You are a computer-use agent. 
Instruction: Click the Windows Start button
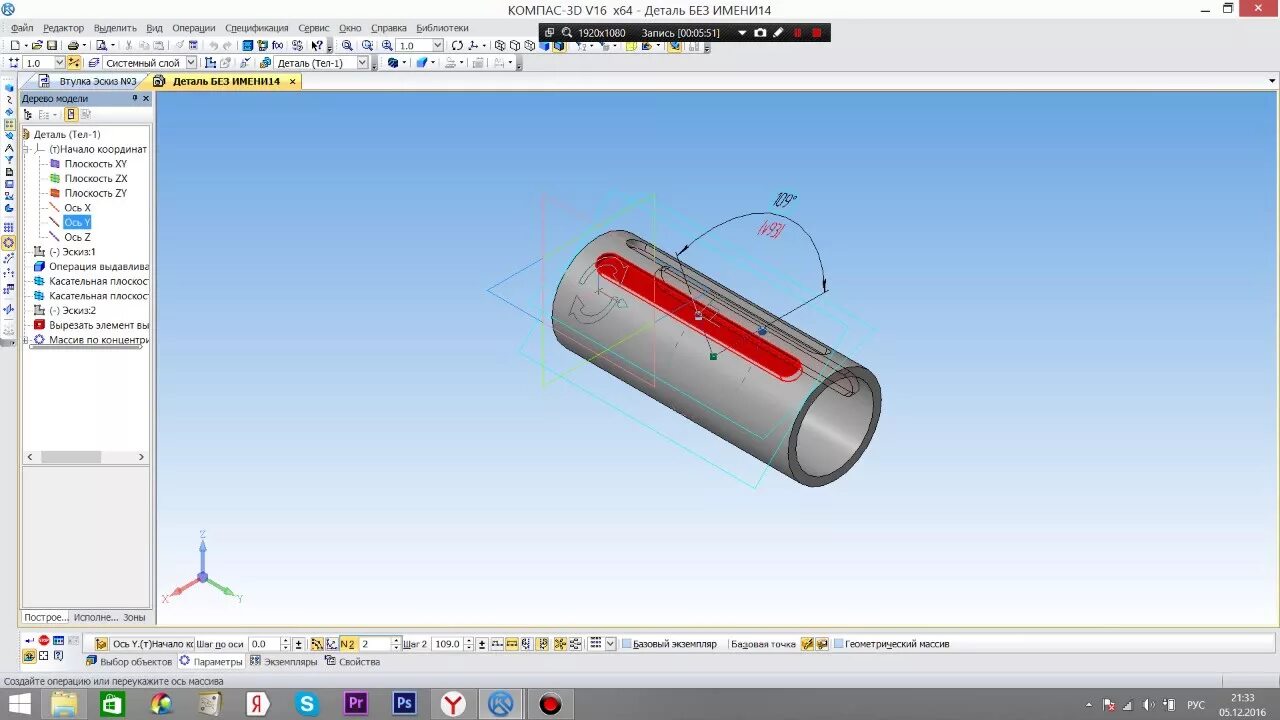[x=19, y=704]
